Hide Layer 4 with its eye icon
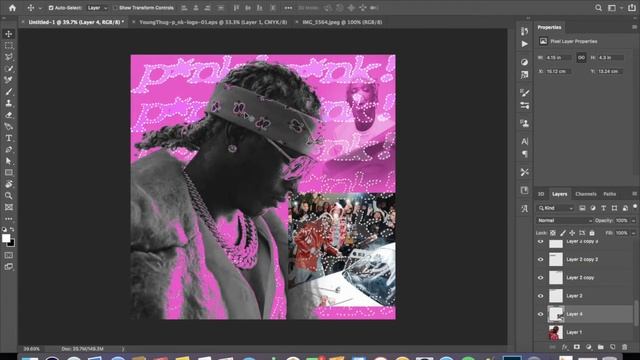The image size is (640, 360). coord(540,314)
